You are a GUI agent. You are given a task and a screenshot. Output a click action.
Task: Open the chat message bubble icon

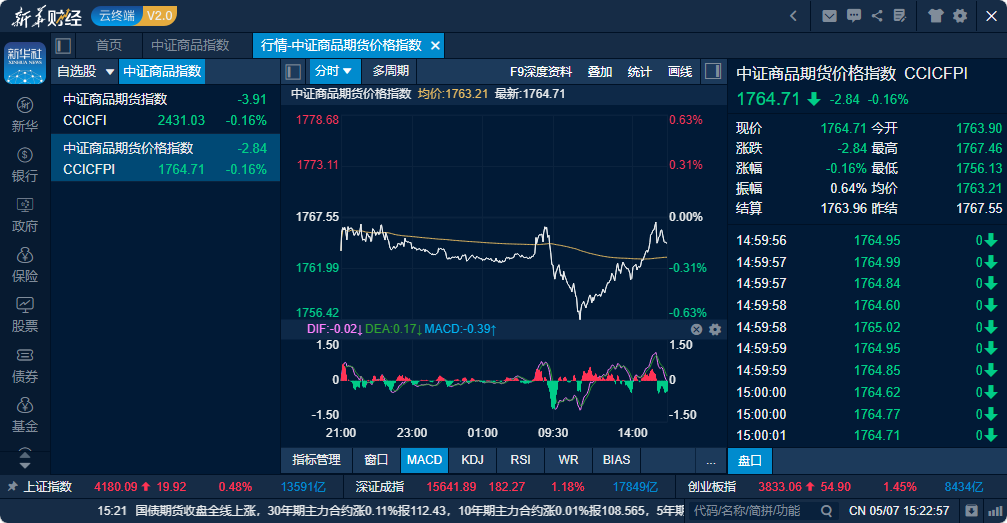(x=854, y=16)
